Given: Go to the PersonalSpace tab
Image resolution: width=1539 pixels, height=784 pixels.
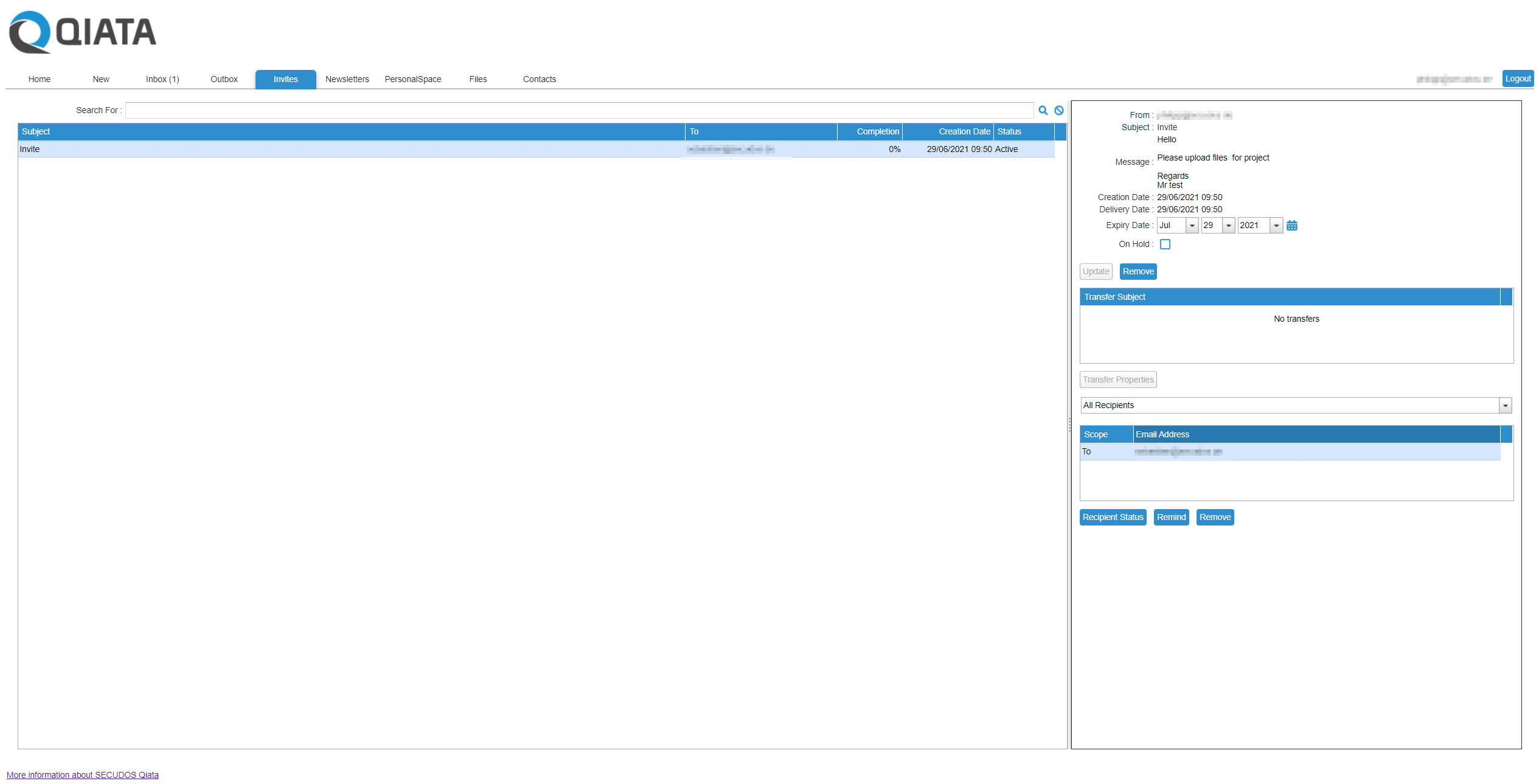Looking at the screenshot, I should pos(412,79).
